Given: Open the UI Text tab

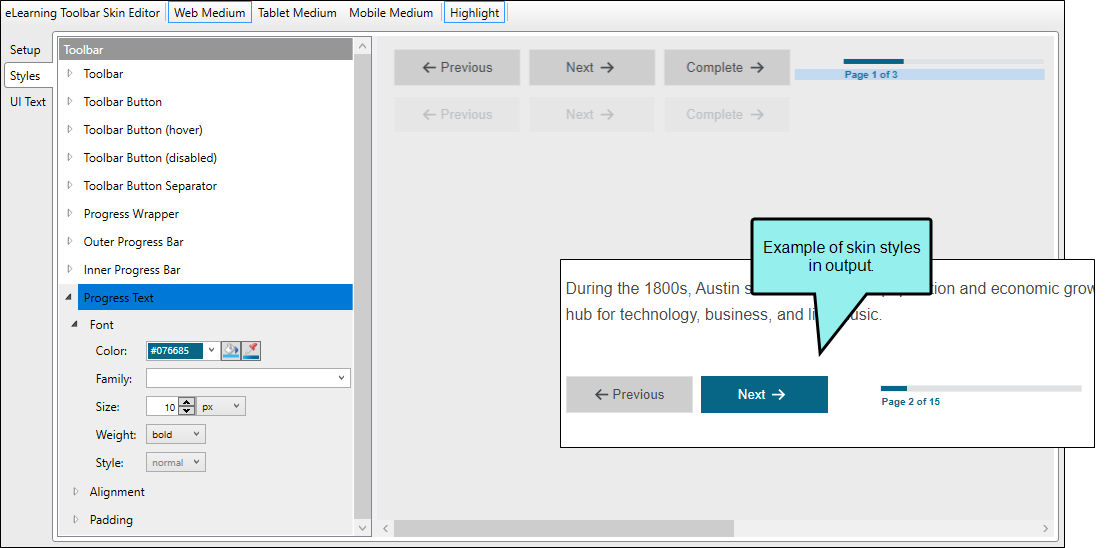Looking at the screenshot, I should coord(28,102).
